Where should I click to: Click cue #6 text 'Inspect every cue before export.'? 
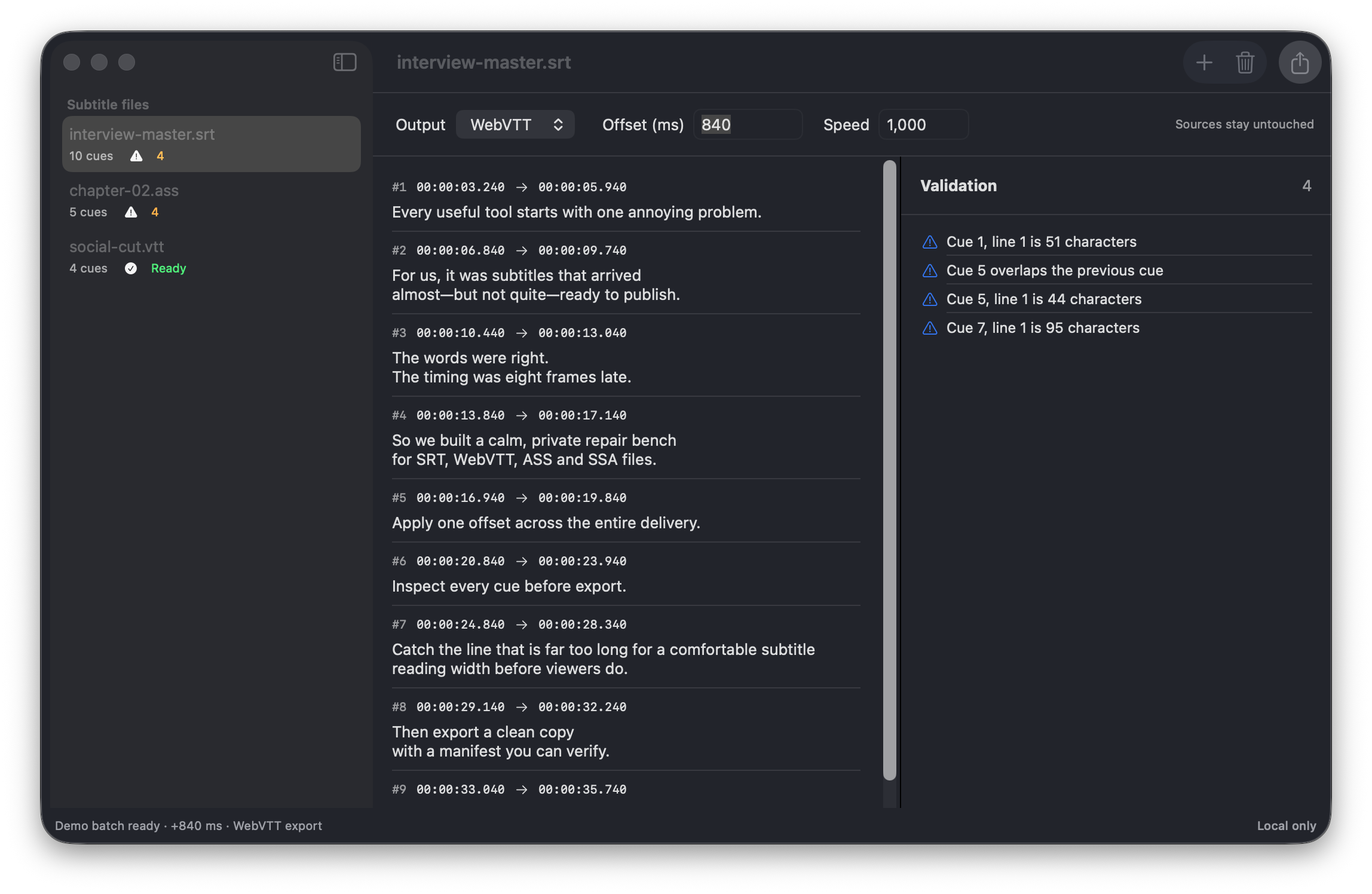[509, 586]
